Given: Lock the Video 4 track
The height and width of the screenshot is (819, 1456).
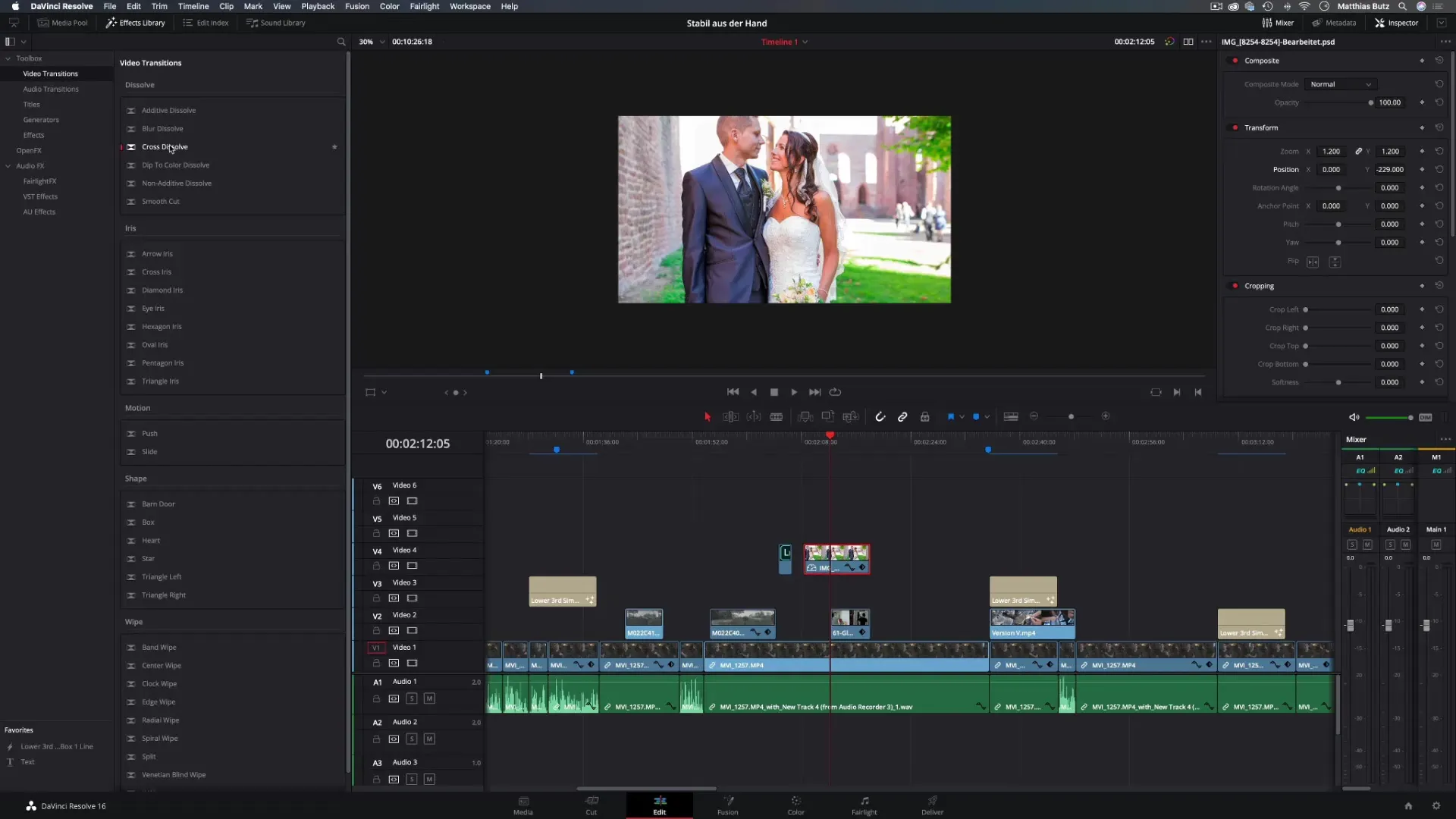Looking at the screenshot, I should click(376, 566).
